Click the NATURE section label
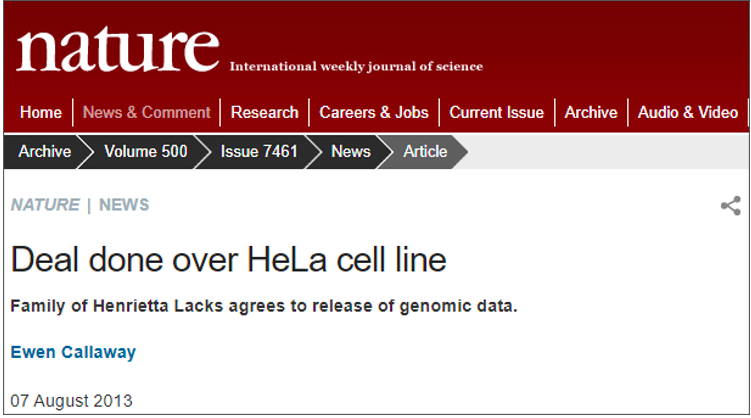751x418 pixels. tap(45, 205)
